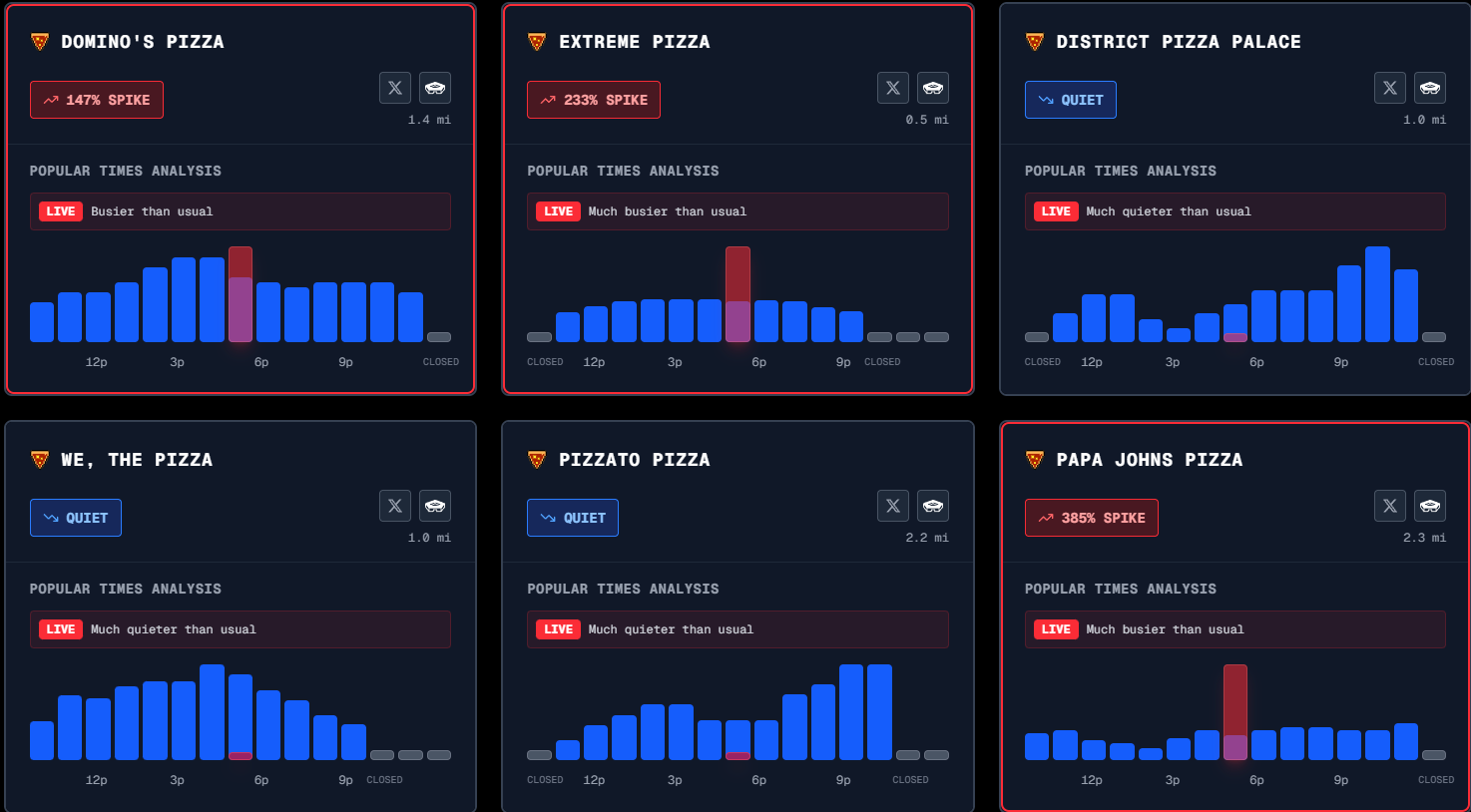Click car icon on Pizzato Pizza card

(x=933, y=506)
